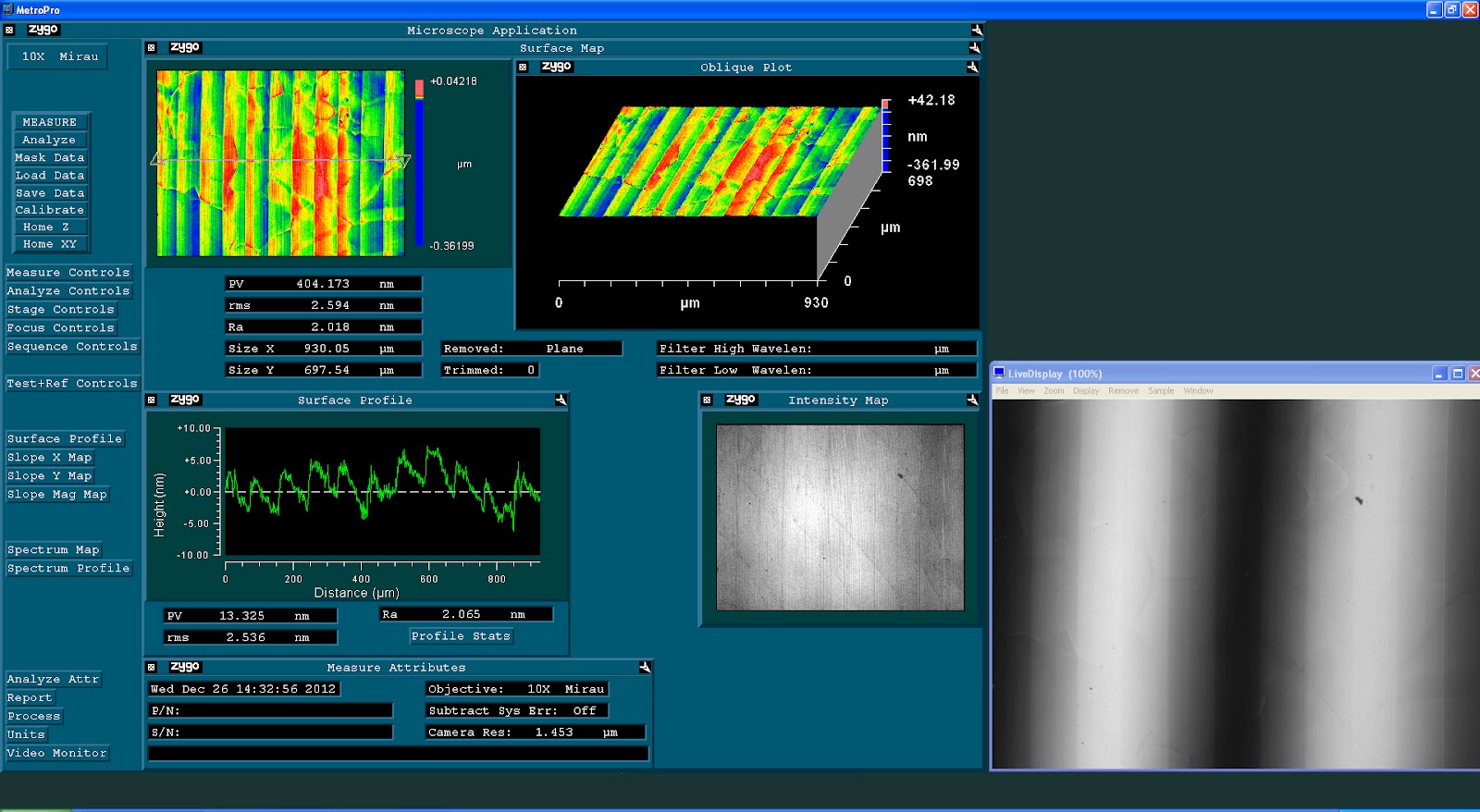This screenshot has height=812, width=1480.
Task: Open Microscope Application window menu box icon
Action: click(10, 30)
